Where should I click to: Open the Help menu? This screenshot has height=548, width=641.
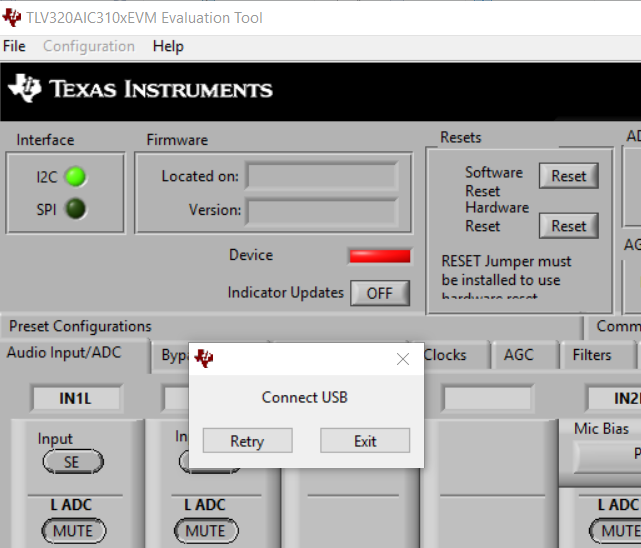tap(168, 46)
